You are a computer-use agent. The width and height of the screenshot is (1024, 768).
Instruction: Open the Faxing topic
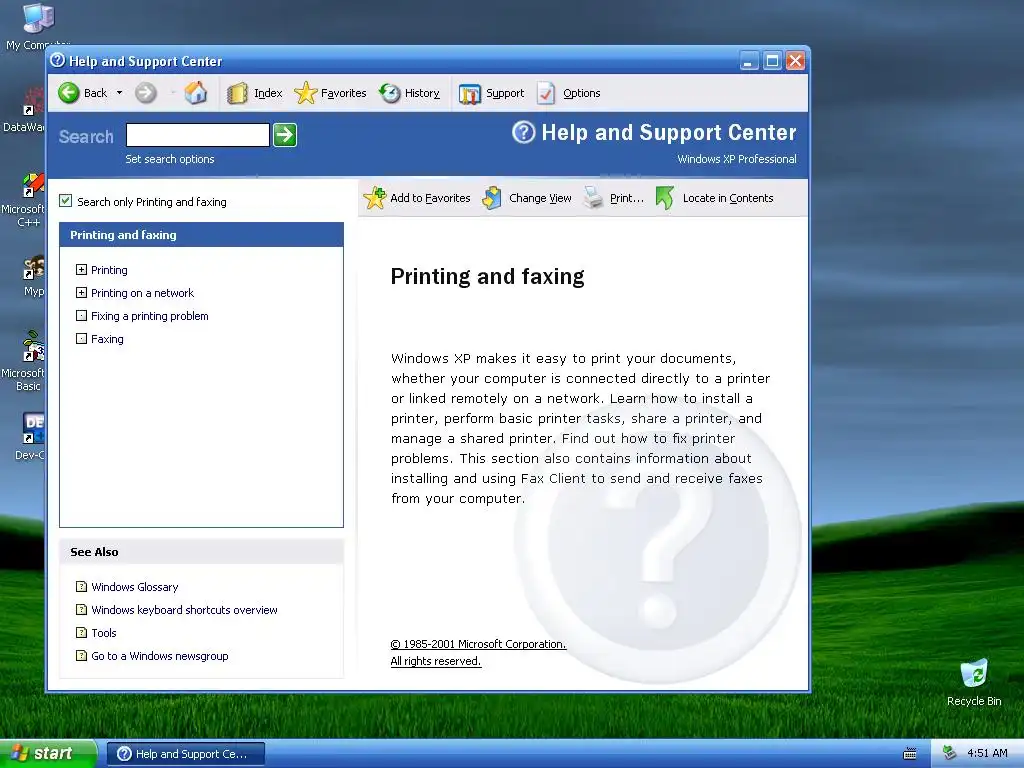tap(107, 339)
